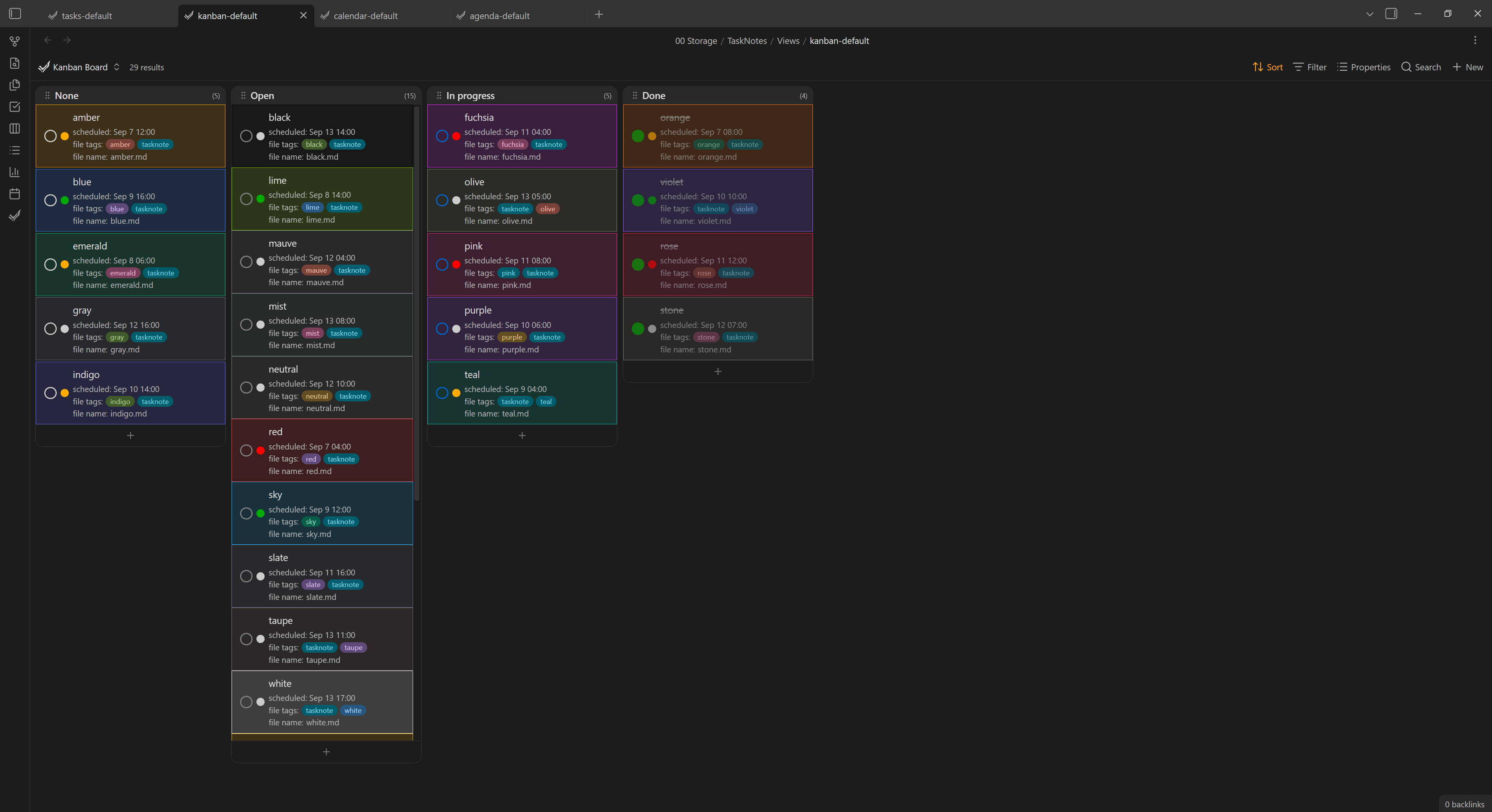Grab the None column drag handle
1492x812 pixels.
(x=47, y=96)
